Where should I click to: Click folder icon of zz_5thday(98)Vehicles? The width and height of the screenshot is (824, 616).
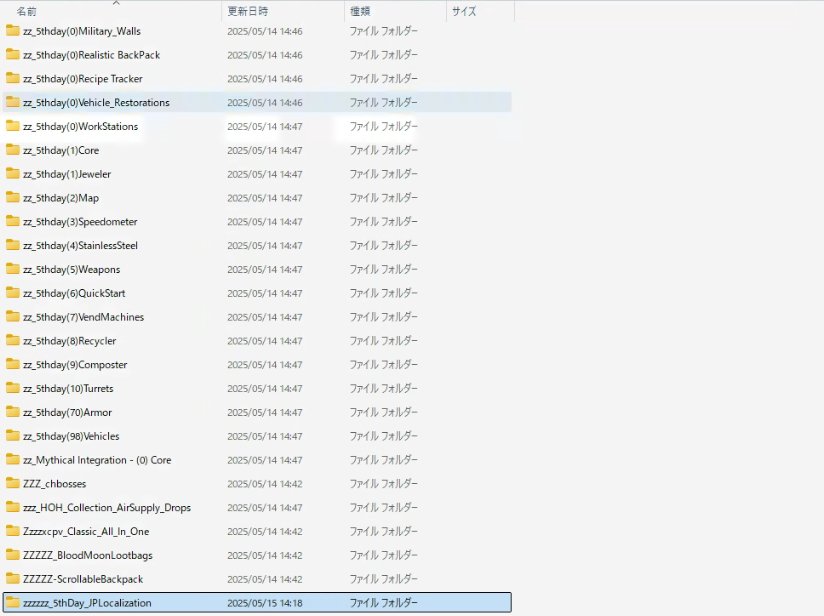pyautogui.click(x=13, y=436)
